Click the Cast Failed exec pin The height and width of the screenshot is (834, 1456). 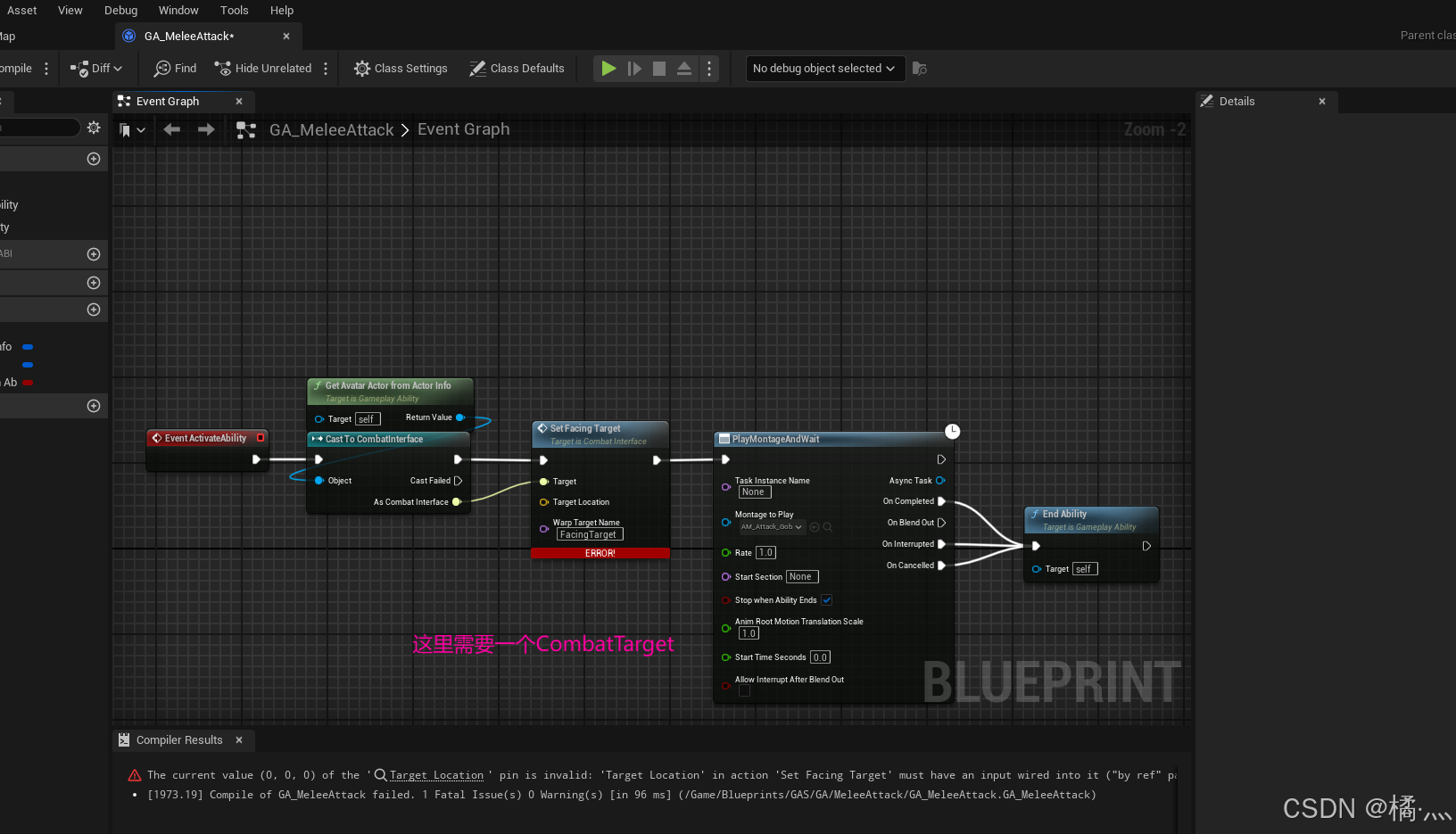pos(459,481)
